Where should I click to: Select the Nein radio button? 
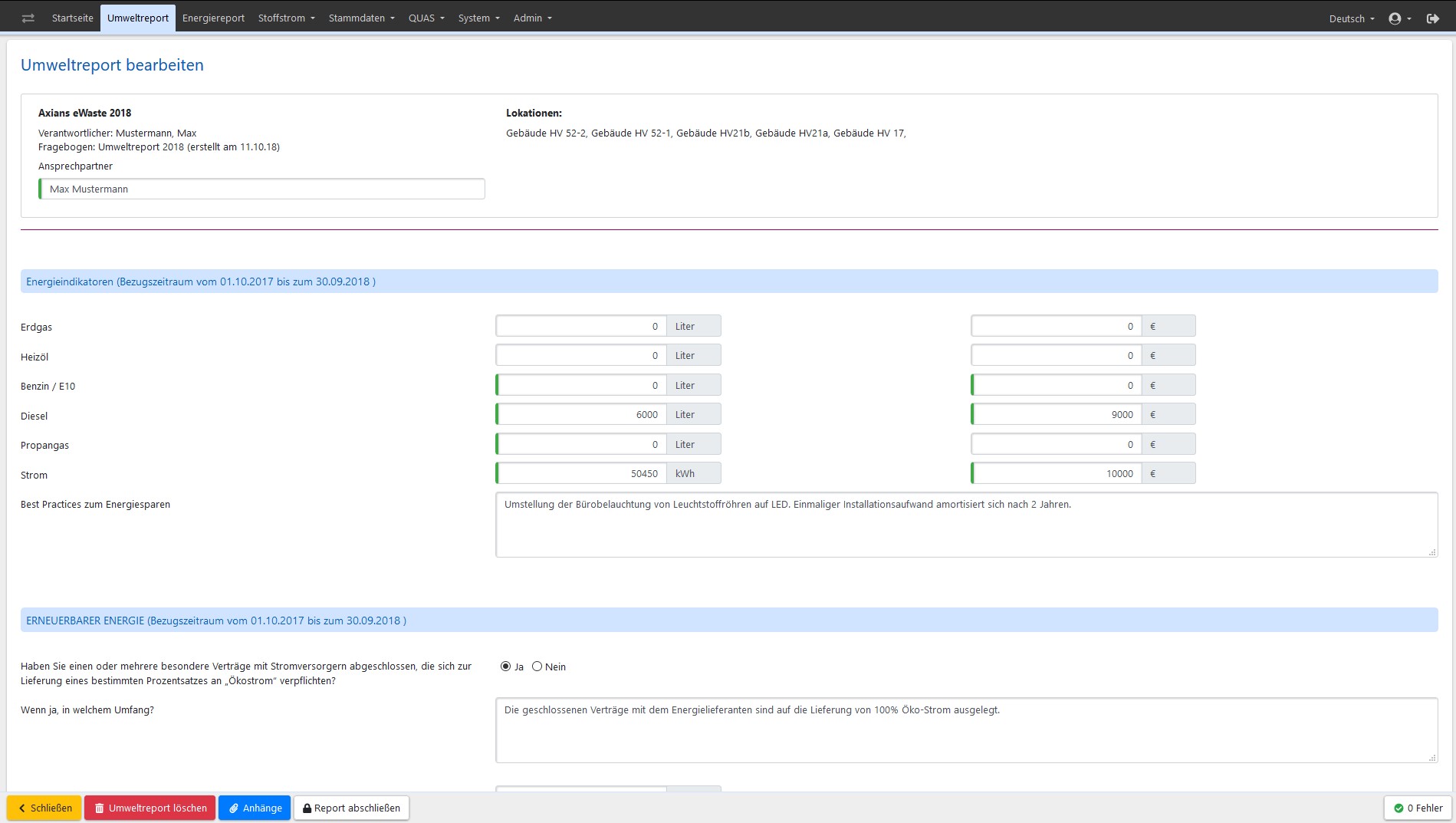(x=537, y=667)
